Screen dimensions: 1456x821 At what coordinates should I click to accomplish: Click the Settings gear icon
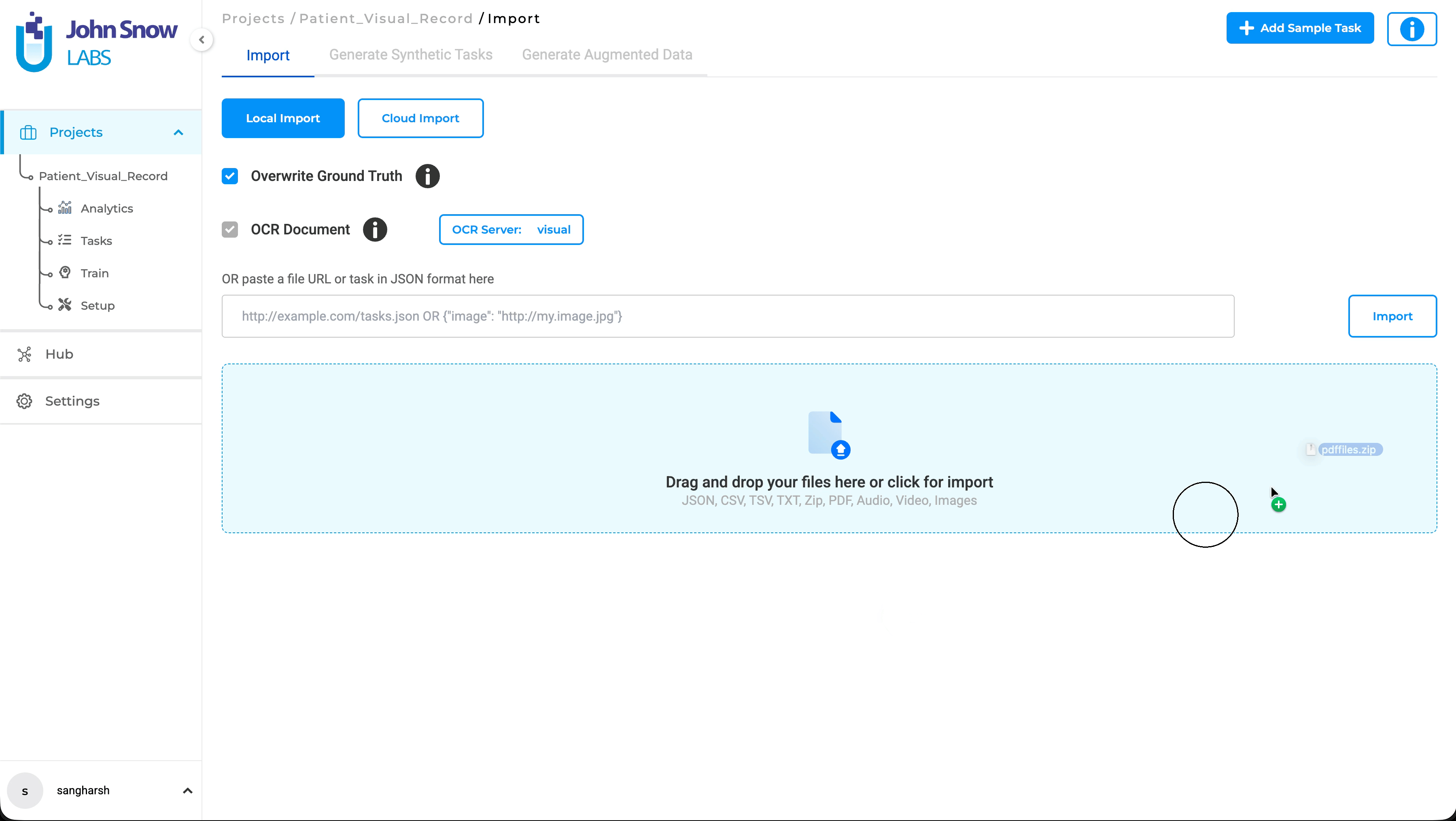click(24, 402)
